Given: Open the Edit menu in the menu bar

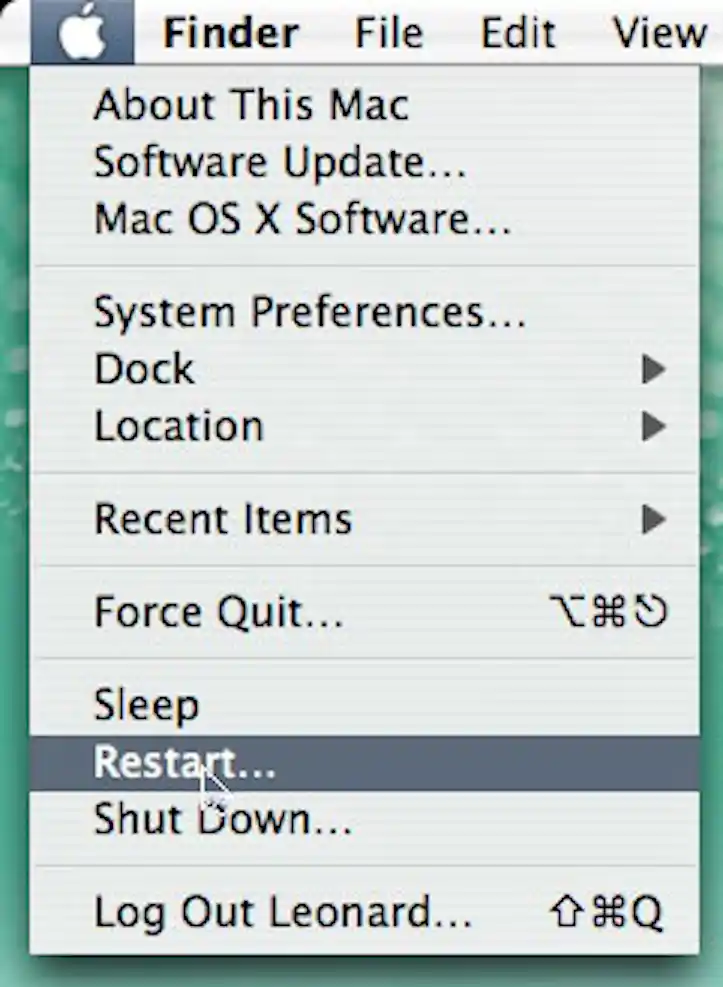Looking at the screenshot, I should pos(518,33).
